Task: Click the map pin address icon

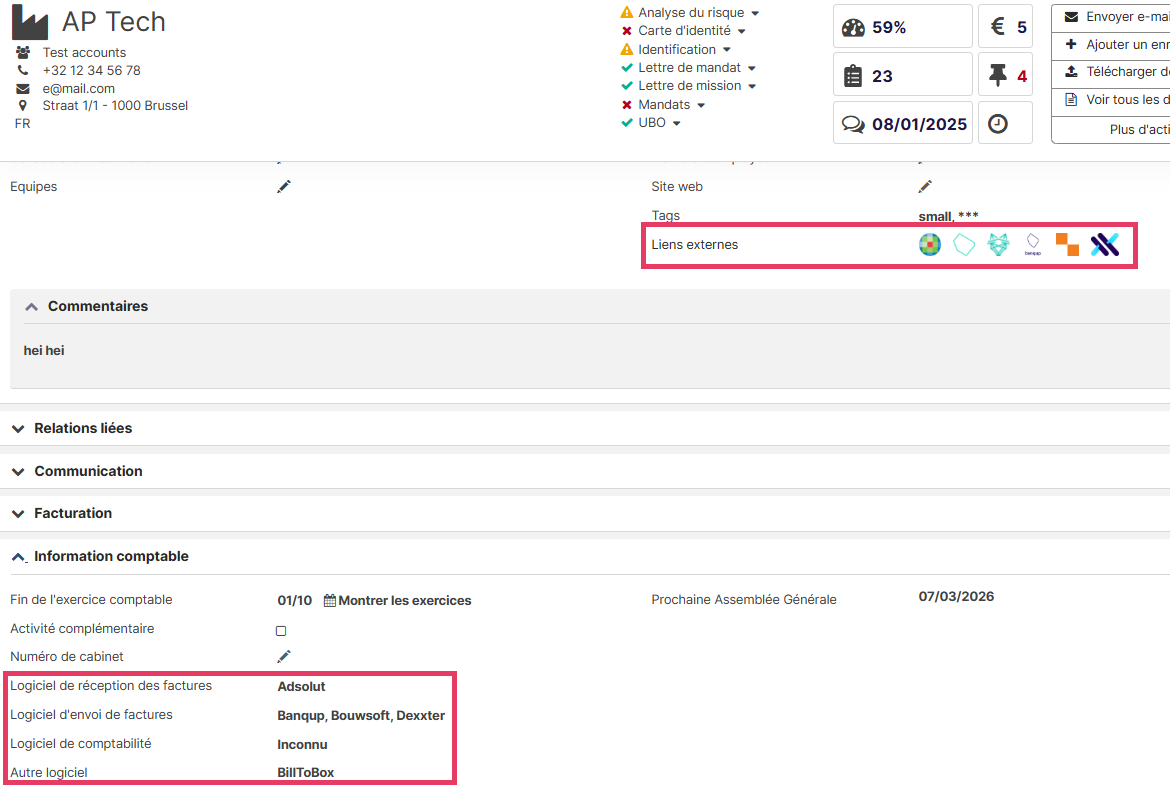Action: (23, 105)
